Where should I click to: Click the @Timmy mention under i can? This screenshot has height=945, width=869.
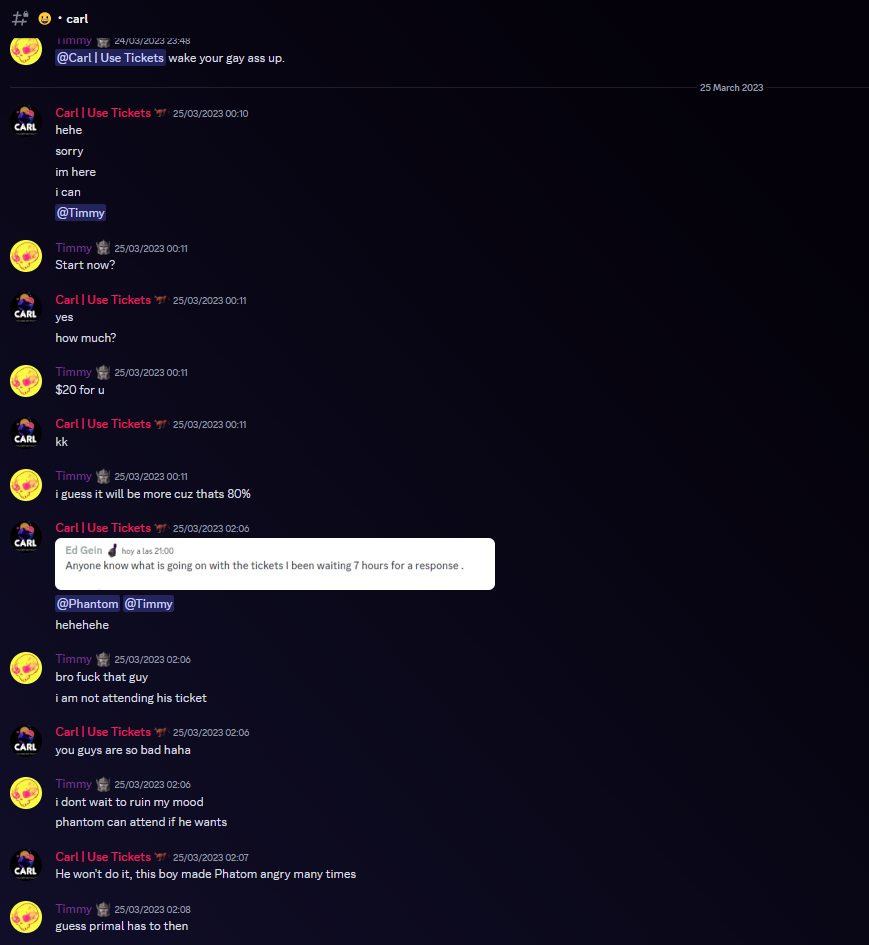(x=81, y=213)
